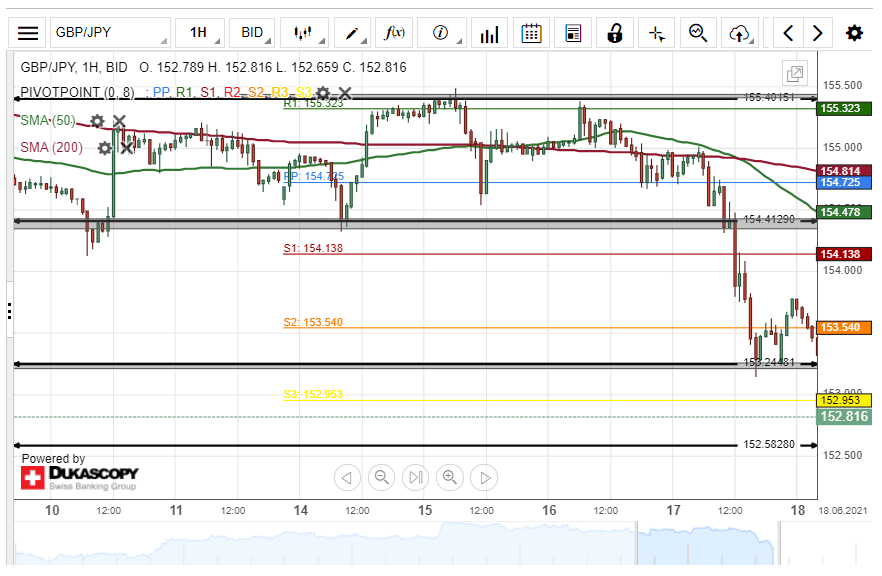This screenshot has height=576, width=882.
Task: Remove the PIVOTPOINT indicator
Action: point(345,93)
